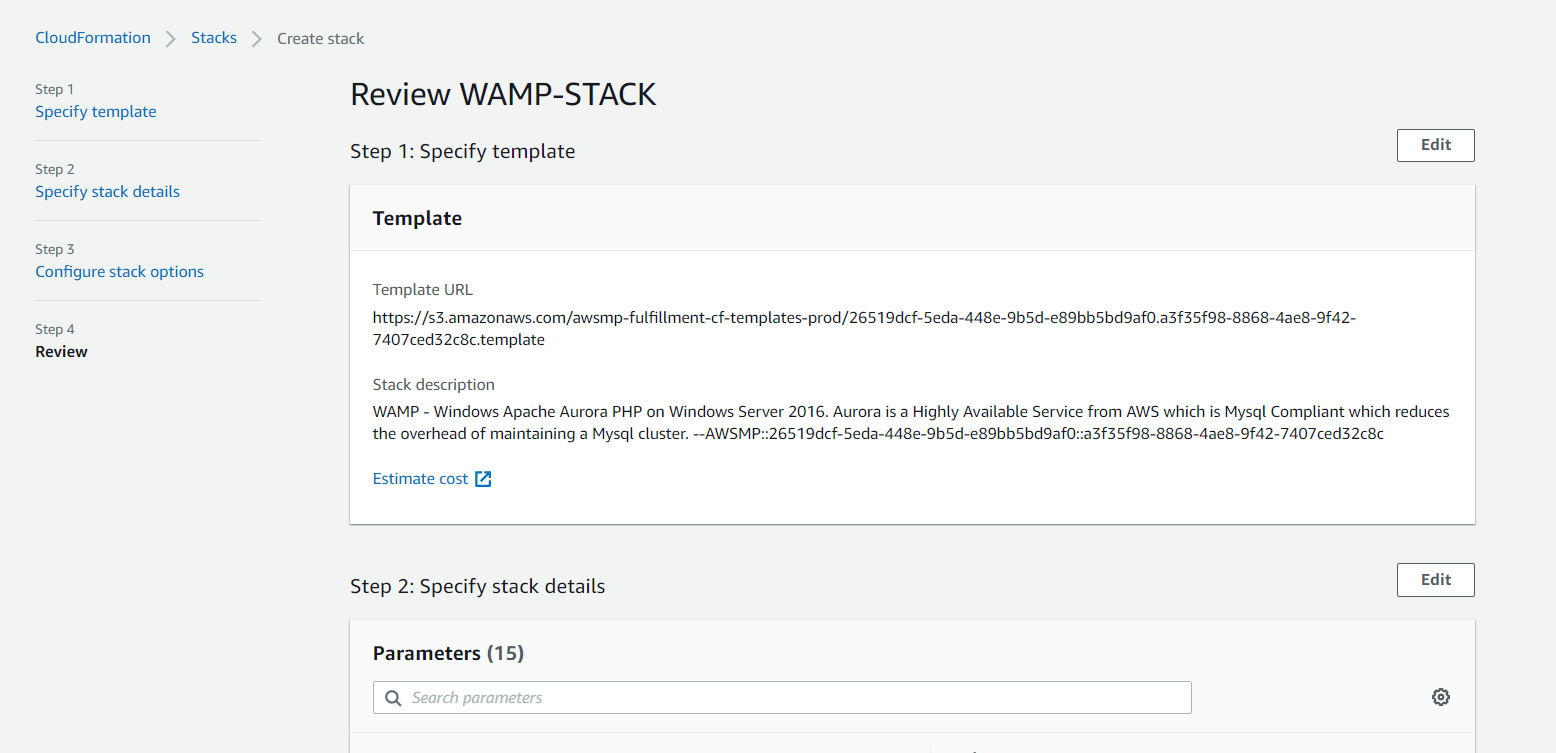Open the Estimate cost link
Viewport: 1556px width, 753px height.
(420, 479)
